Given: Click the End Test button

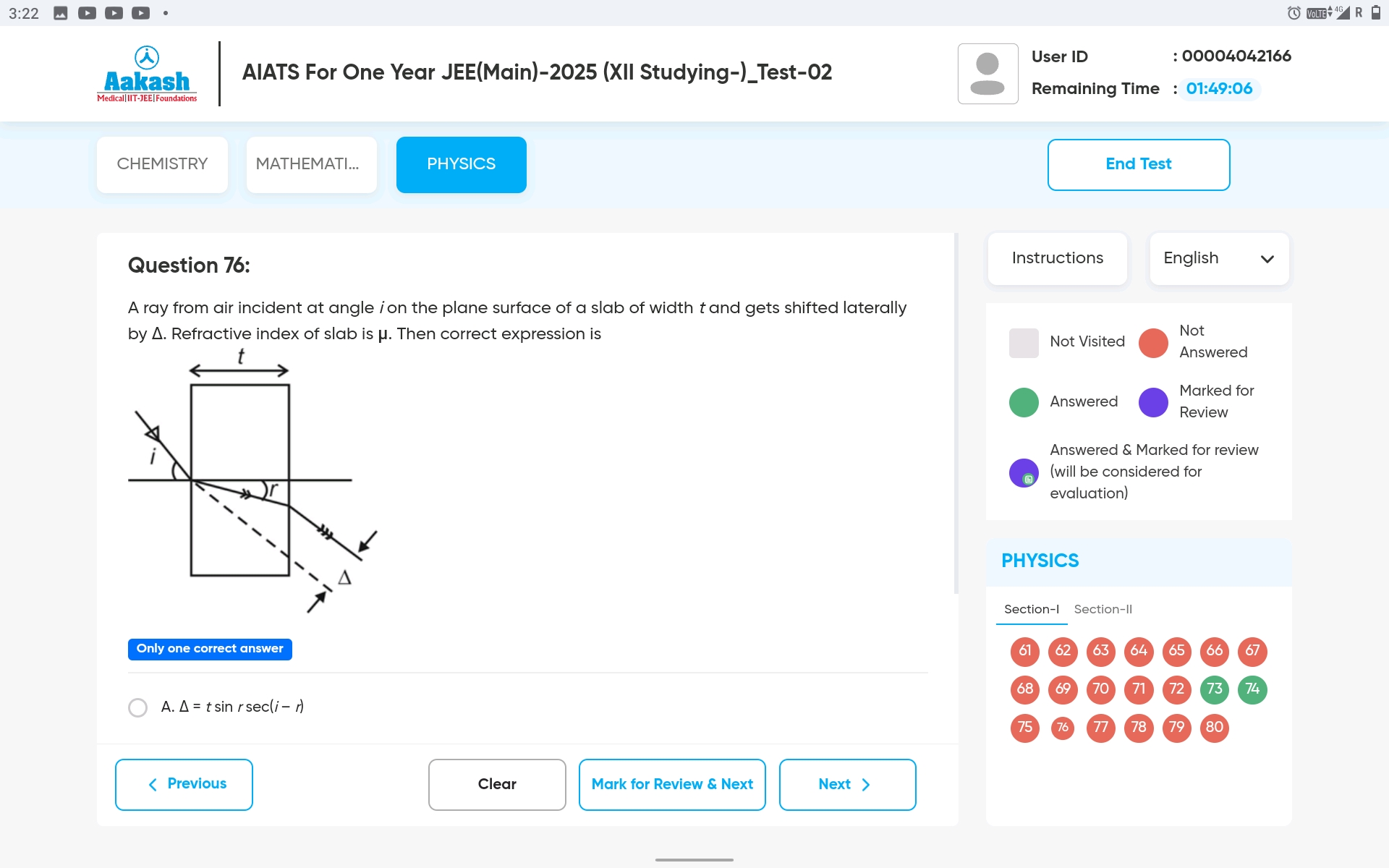Looking at the screenshot, I should [1138, 164].
